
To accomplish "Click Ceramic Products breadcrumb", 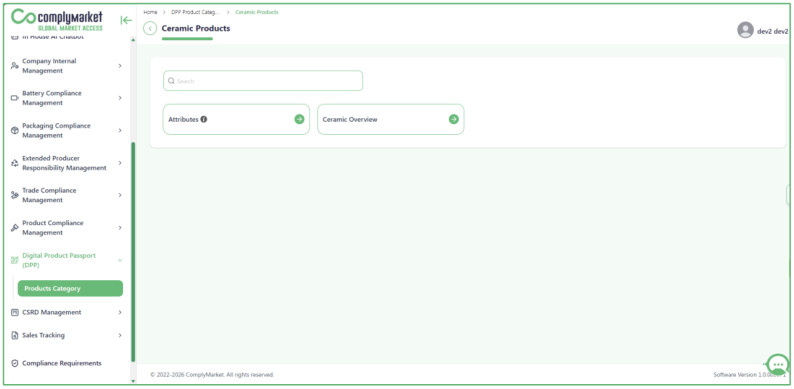I will [257, 12].
